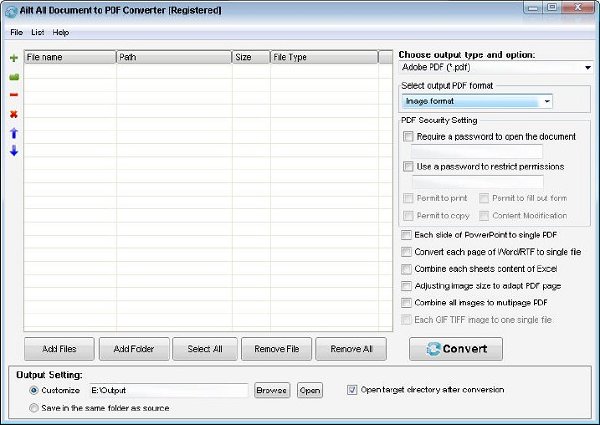Click the Convert button with refresh icon
This screenshot has height=425, width=600.
pyautogui.click(x=456, y=349)
